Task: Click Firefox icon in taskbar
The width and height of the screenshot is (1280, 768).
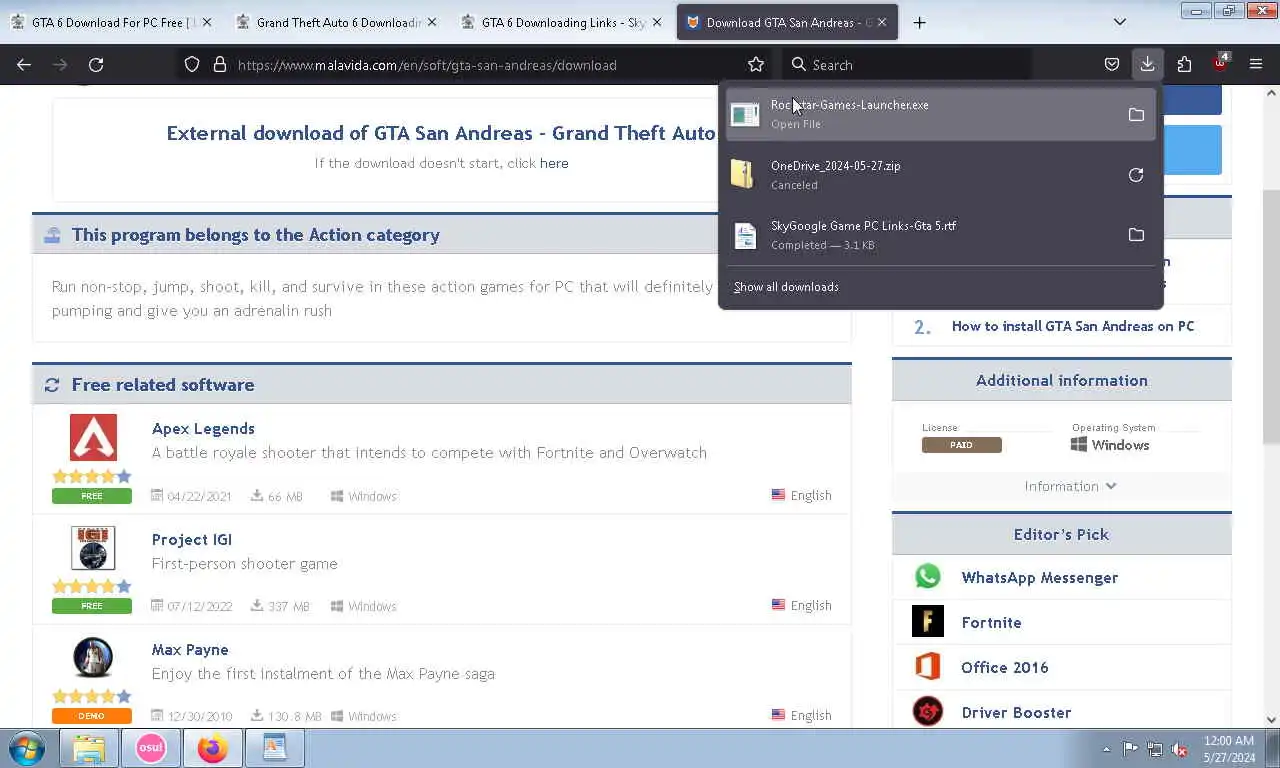Action: point(212,748)
